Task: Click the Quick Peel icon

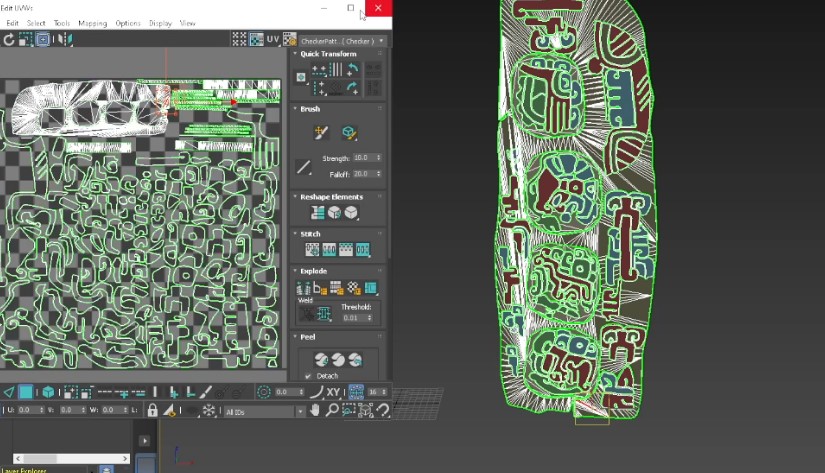Action: click(x=321, y=360)
